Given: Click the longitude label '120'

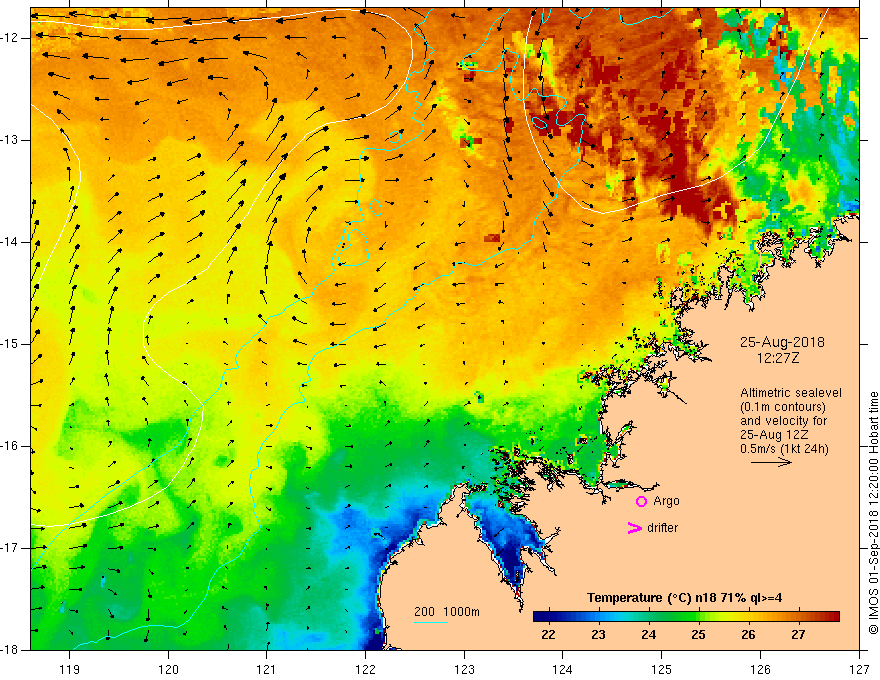Looking at the screenshot, I should 168,669.
